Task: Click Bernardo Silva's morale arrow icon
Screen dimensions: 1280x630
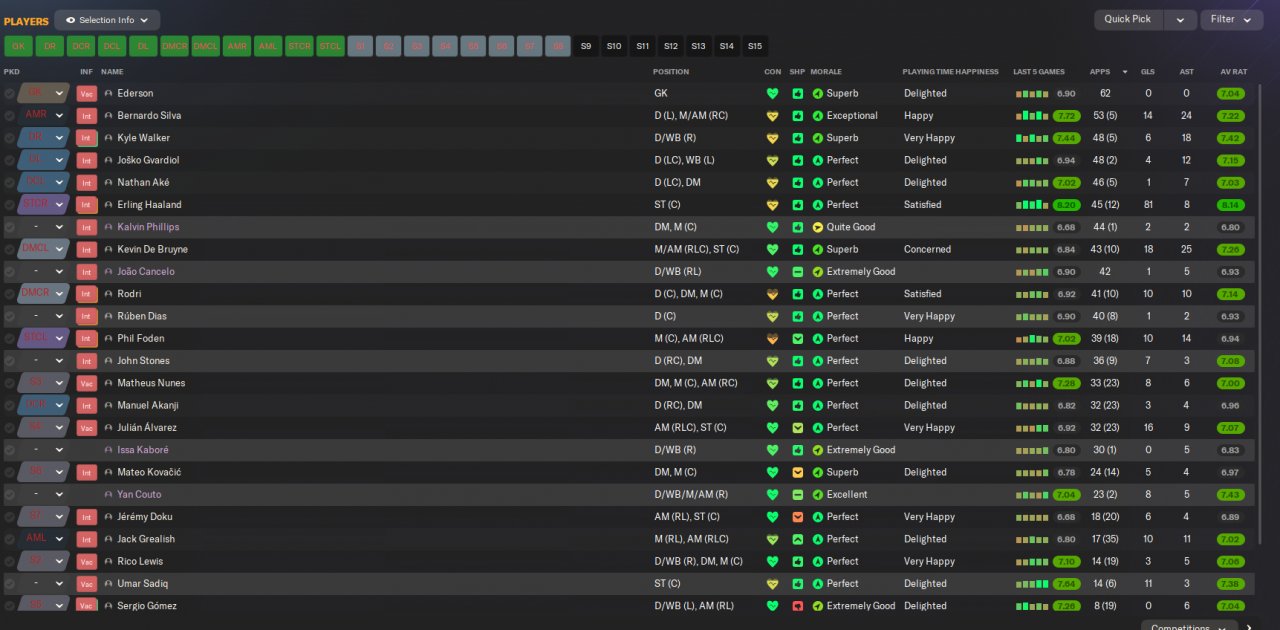Action: [x=818, y=116]
